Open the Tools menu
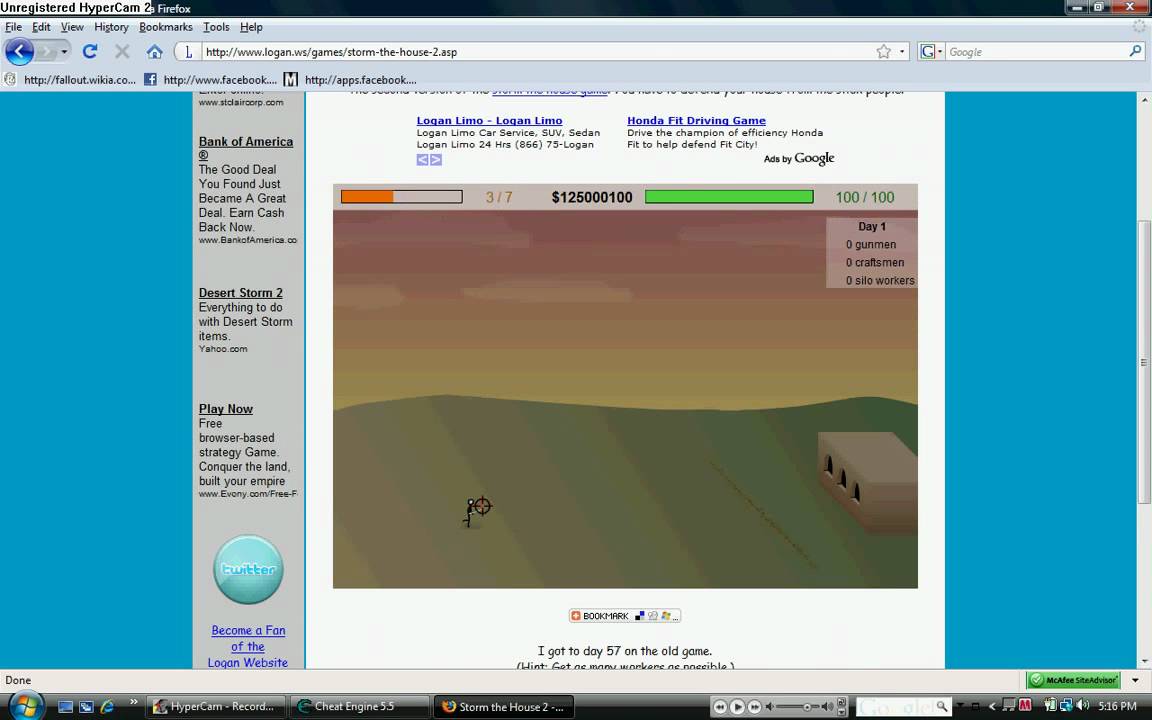The image size is (1152, 720). coord(216,27)
